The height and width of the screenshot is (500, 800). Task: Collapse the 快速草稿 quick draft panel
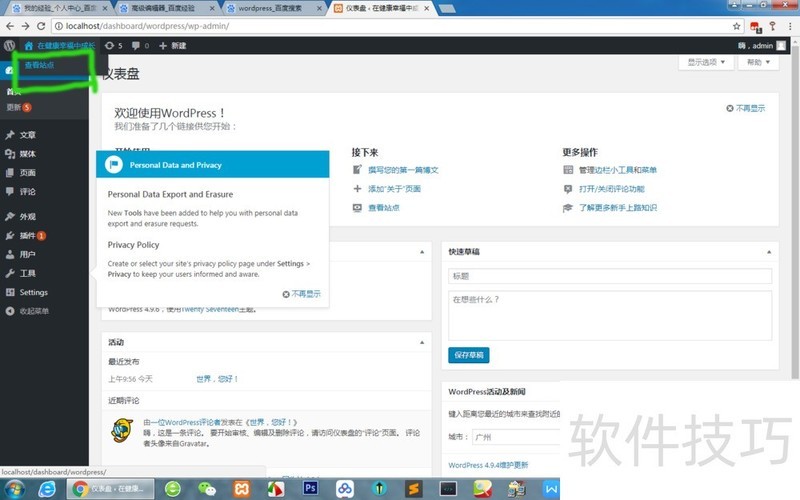(x=769, y=252)
